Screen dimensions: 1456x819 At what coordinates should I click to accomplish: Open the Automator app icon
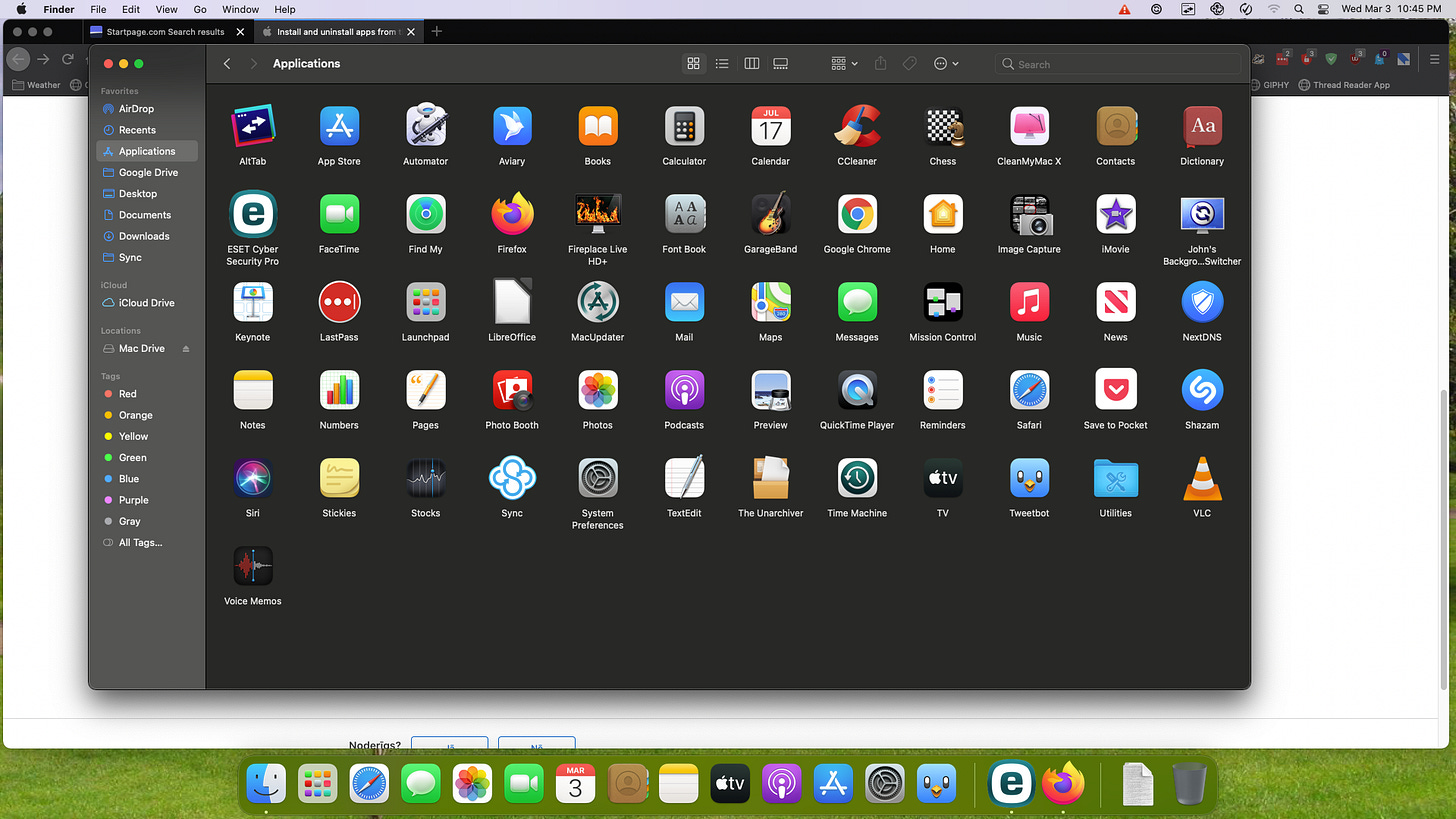pyautogui.click(x=425, y=127)
